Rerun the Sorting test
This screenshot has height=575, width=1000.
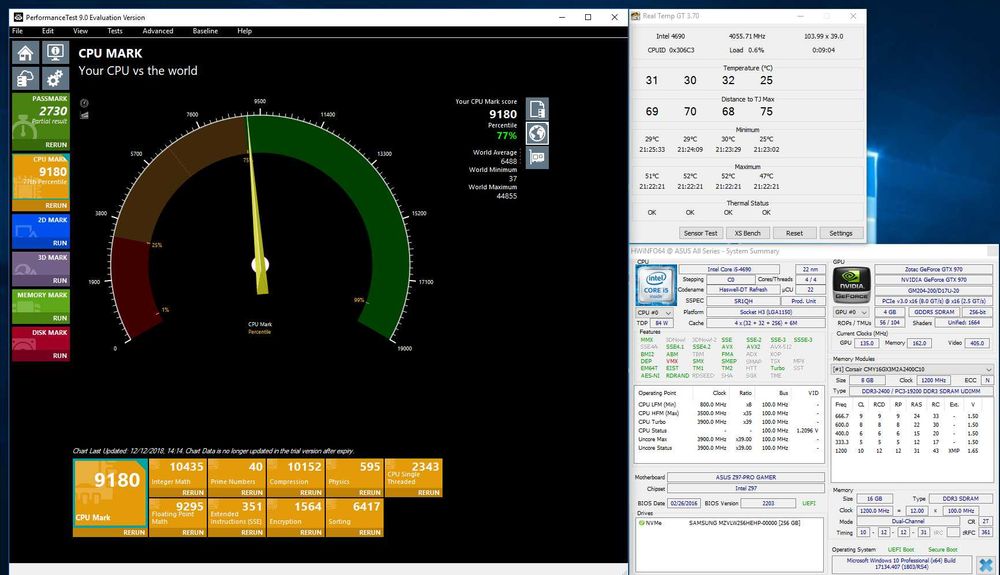click(370, 532)
